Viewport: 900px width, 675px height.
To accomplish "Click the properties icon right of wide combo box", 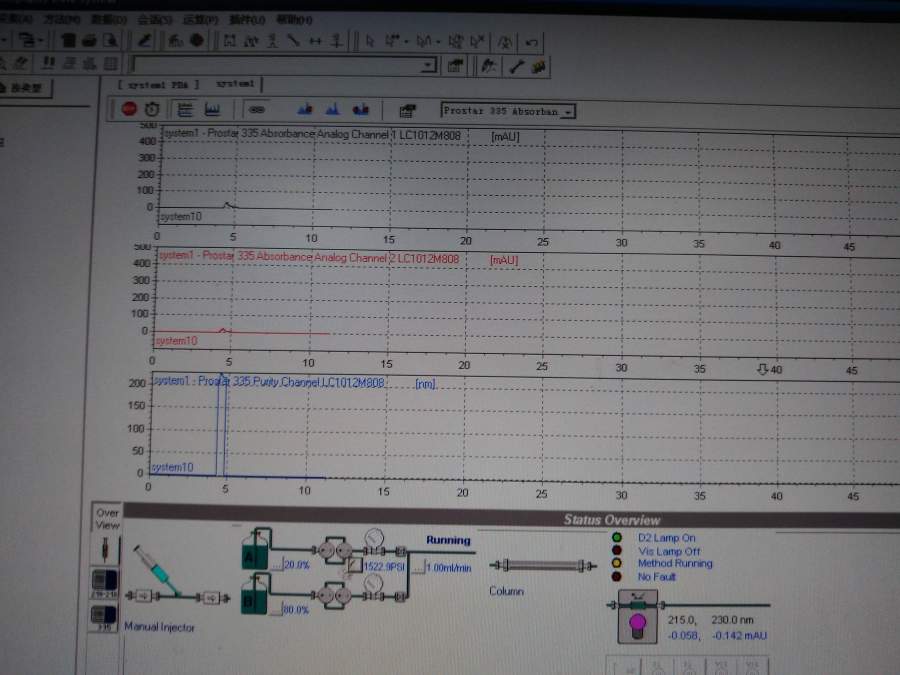I will (x=455, y=66).
